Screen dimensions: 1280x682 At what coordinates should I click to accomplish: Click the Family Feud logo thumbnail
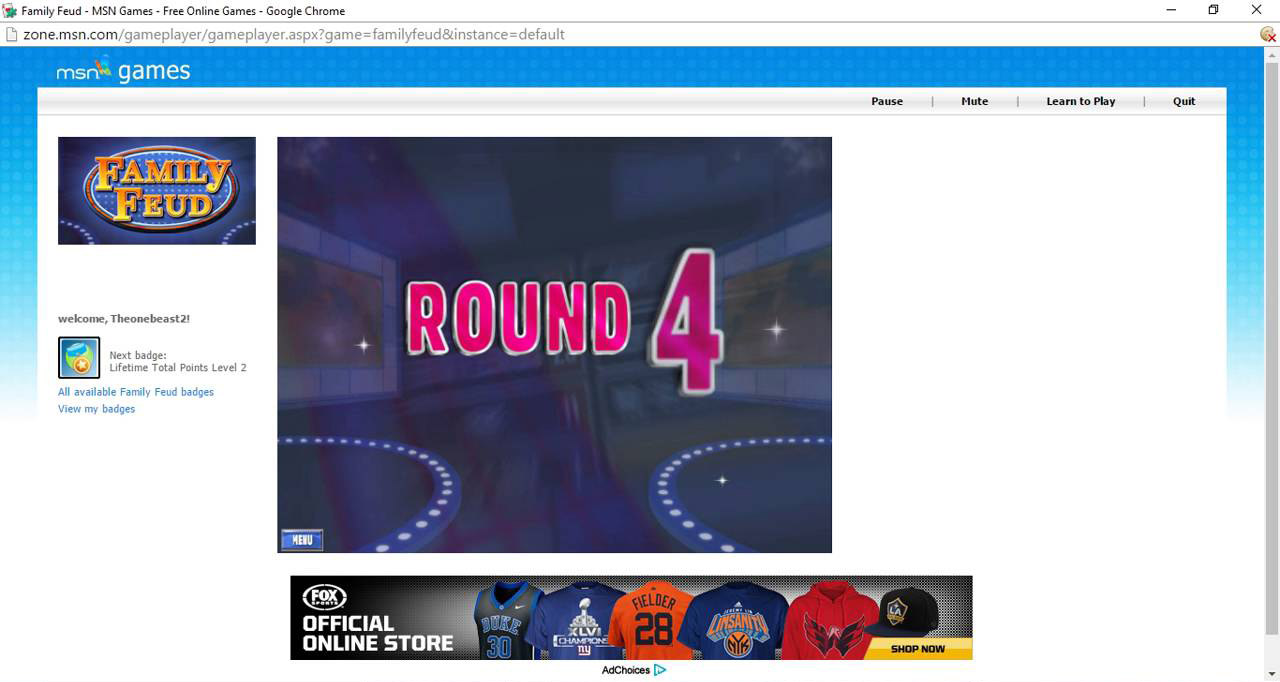tap(157, 191)
